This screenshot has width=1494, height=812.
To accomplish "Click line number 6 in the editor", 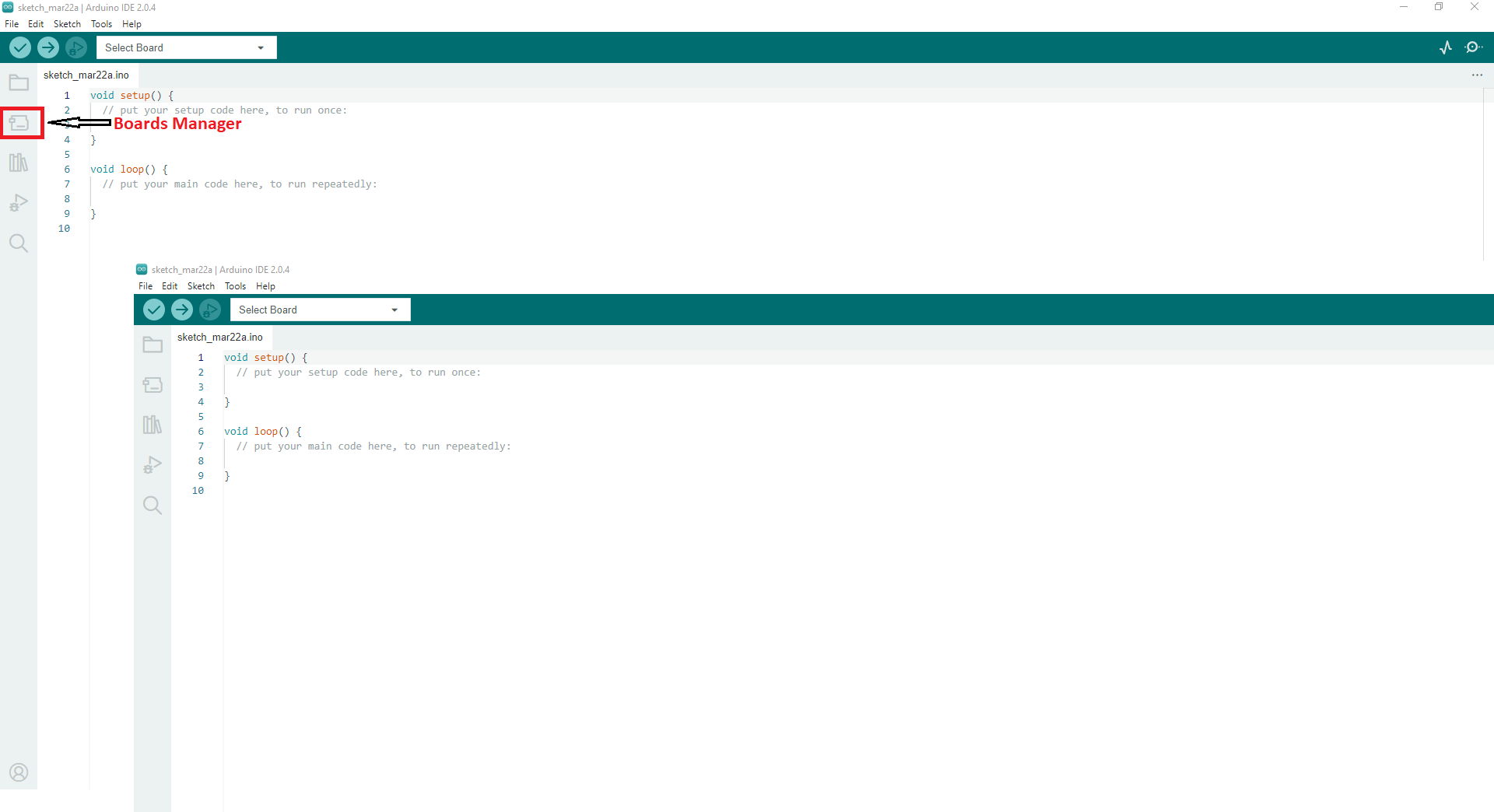I will click(67, 170).
